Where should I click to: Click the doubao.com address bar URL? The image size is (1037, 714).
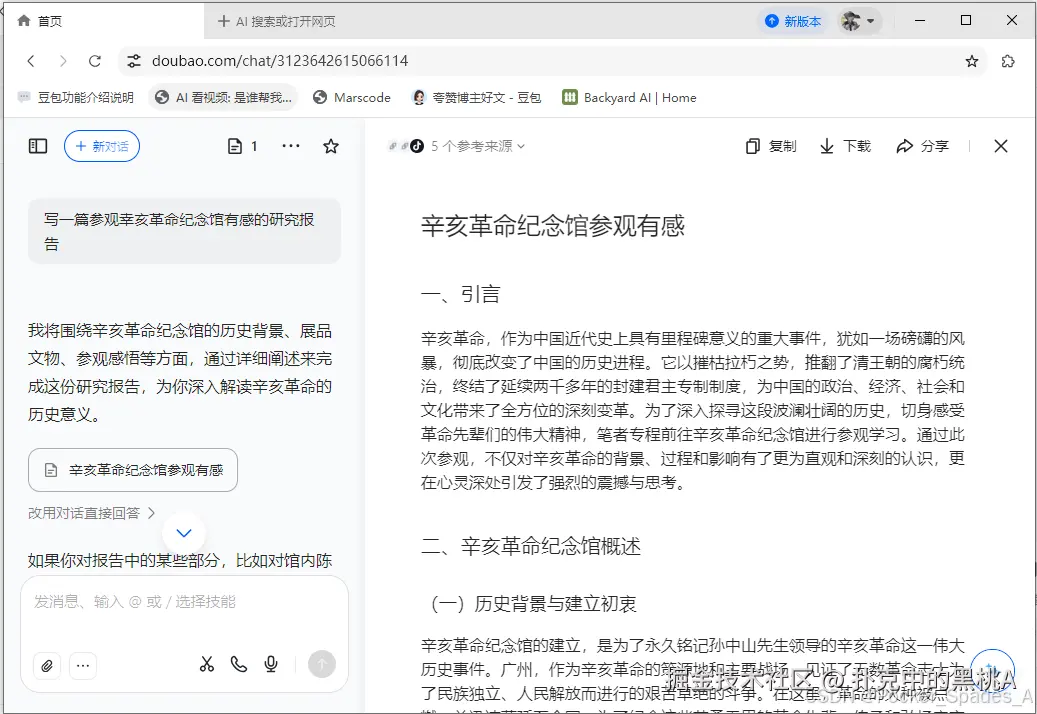click(280, 61)
